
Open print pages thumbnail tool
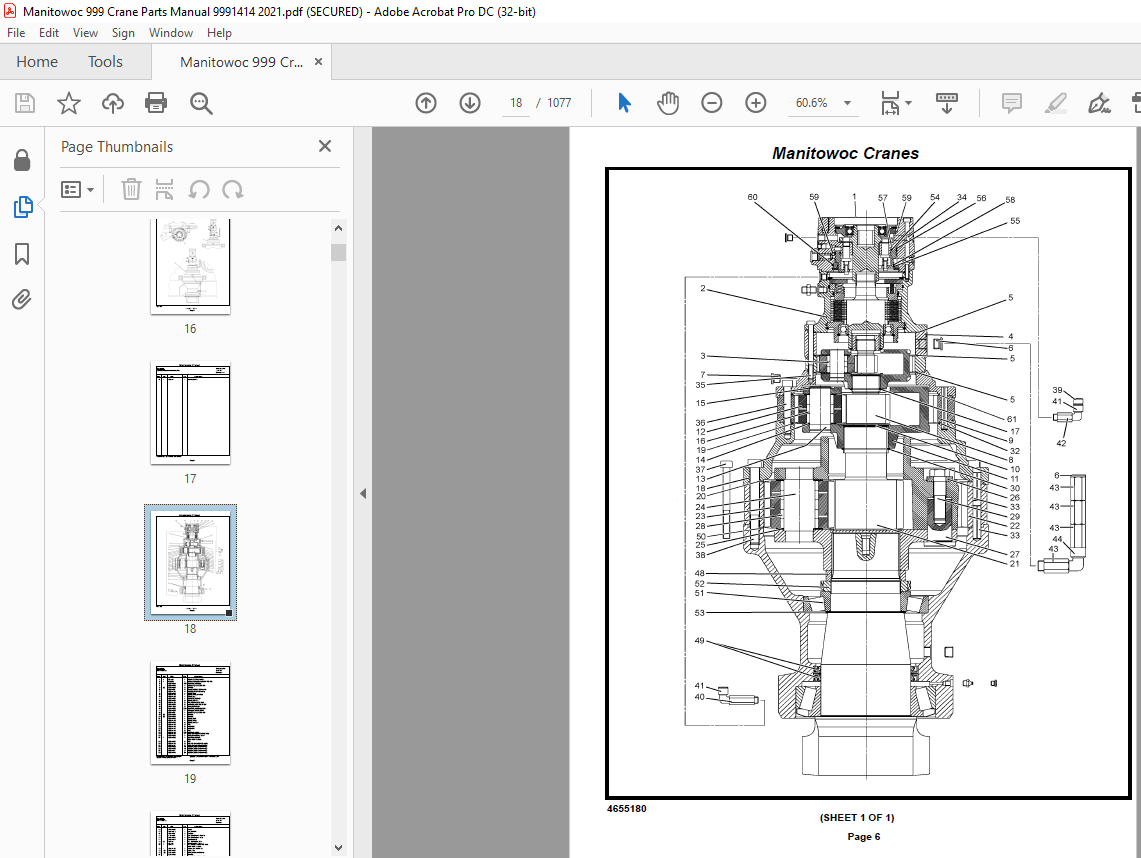click(x=164, y=189)
